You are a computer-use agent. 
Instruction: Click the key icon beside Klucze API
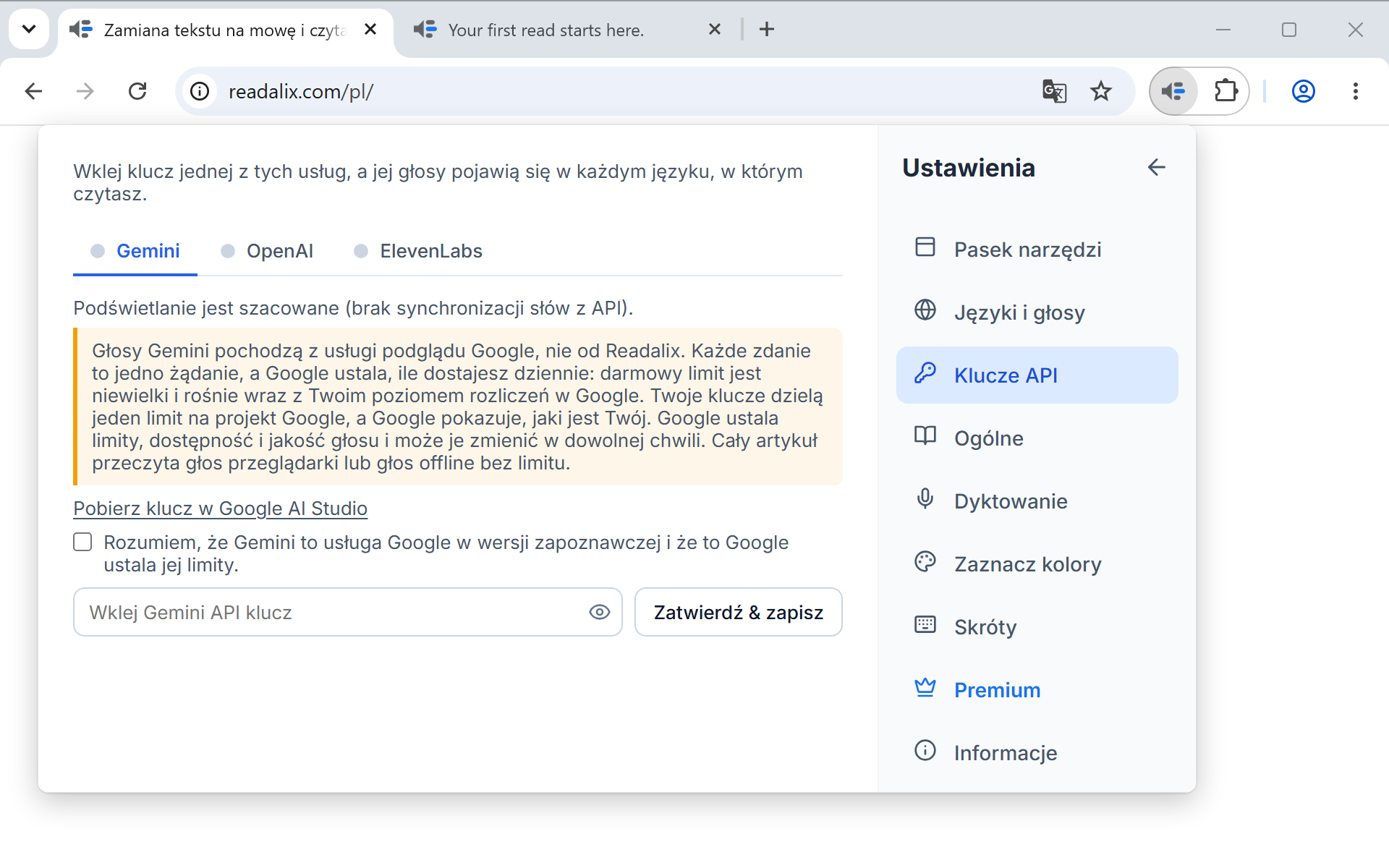coord(925,373)
